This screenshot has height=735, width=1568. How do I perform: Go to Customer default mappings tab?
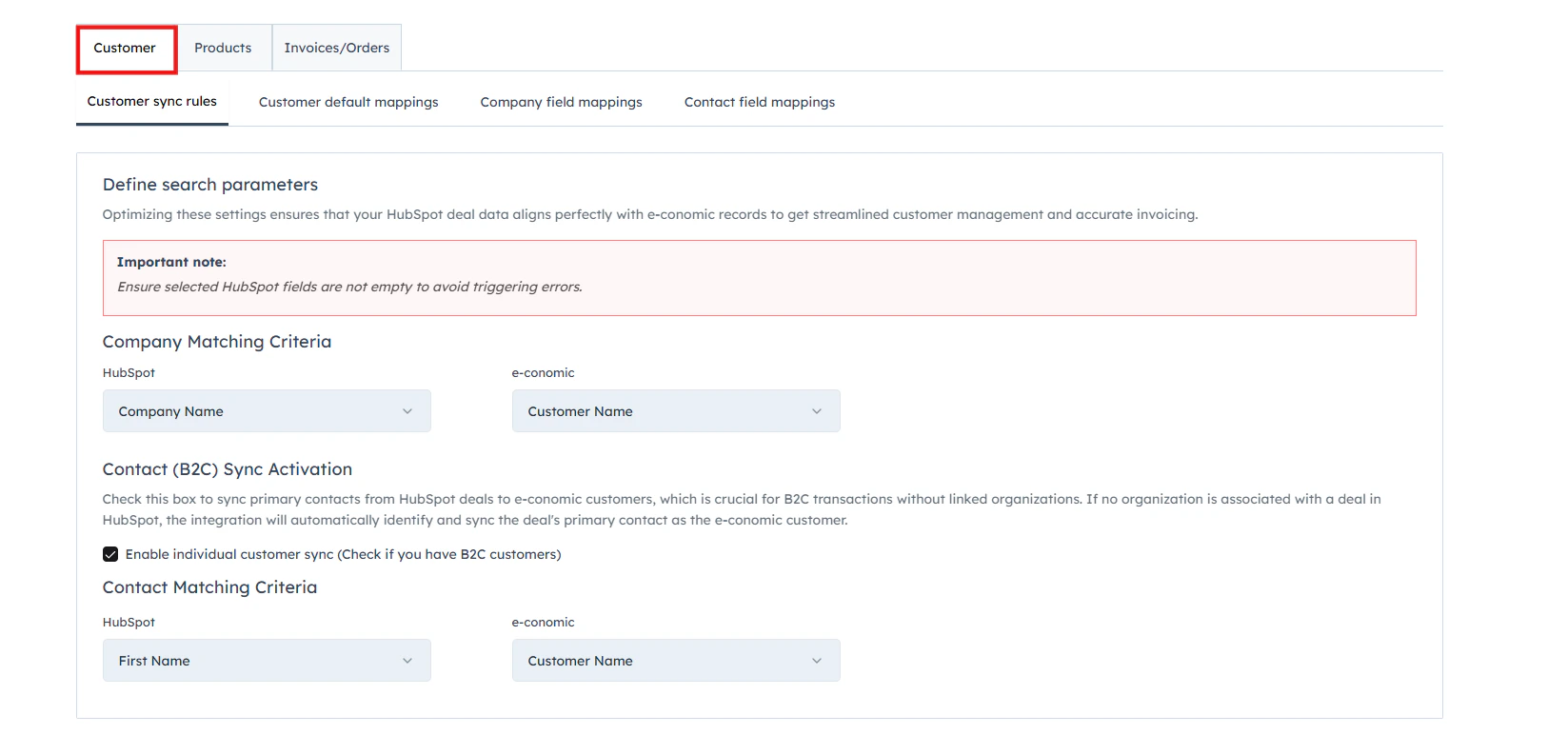[348, 102]
